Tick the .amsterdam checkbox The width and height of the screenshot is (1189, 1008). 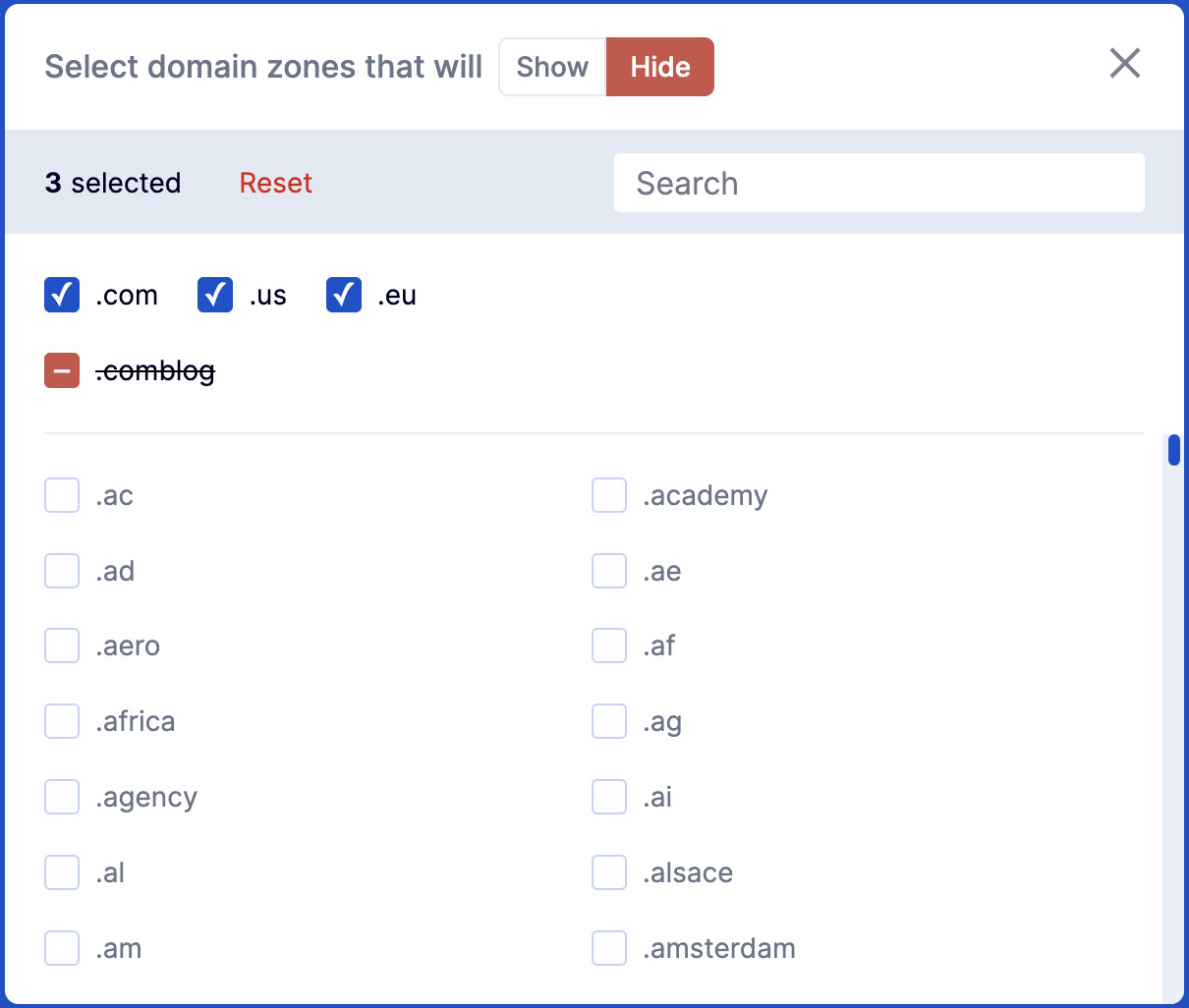tap(609, 948)
